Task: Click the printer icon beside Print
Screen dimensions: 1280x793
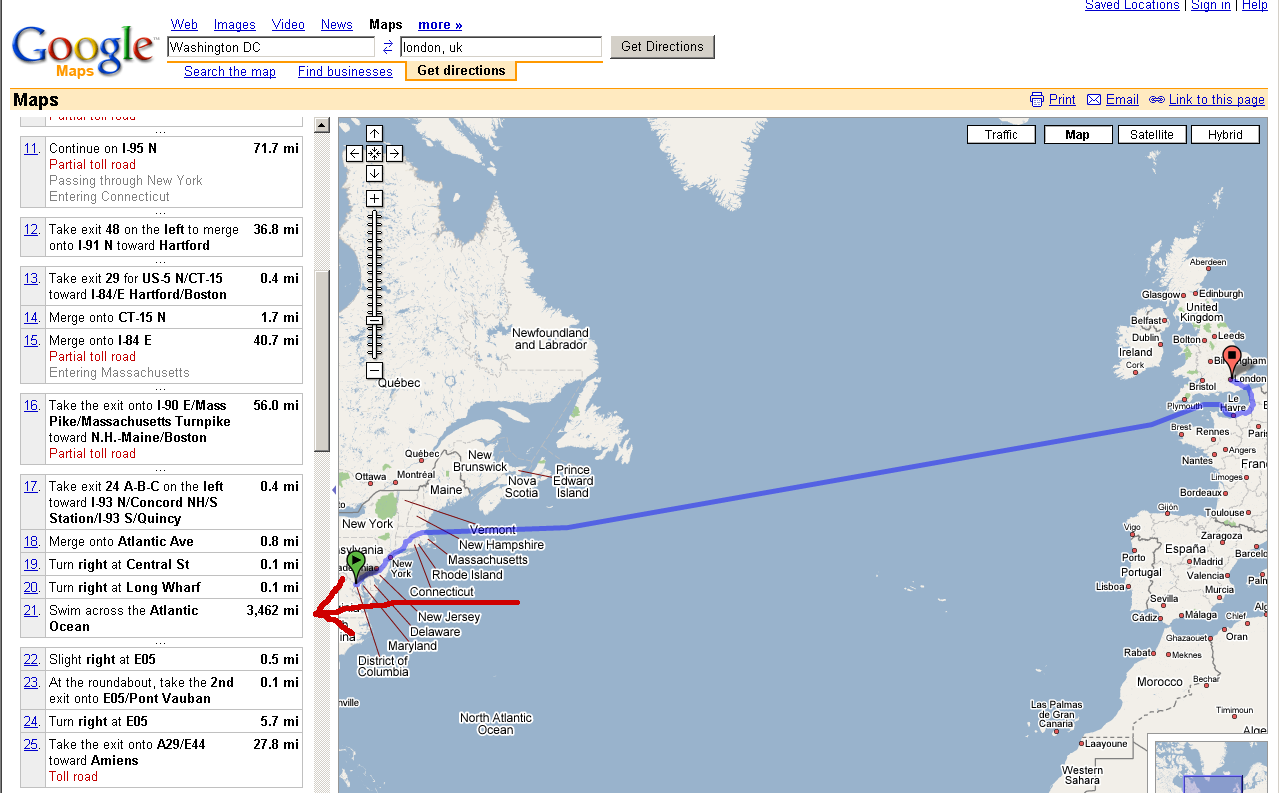Action: (x=1037, y=100)
